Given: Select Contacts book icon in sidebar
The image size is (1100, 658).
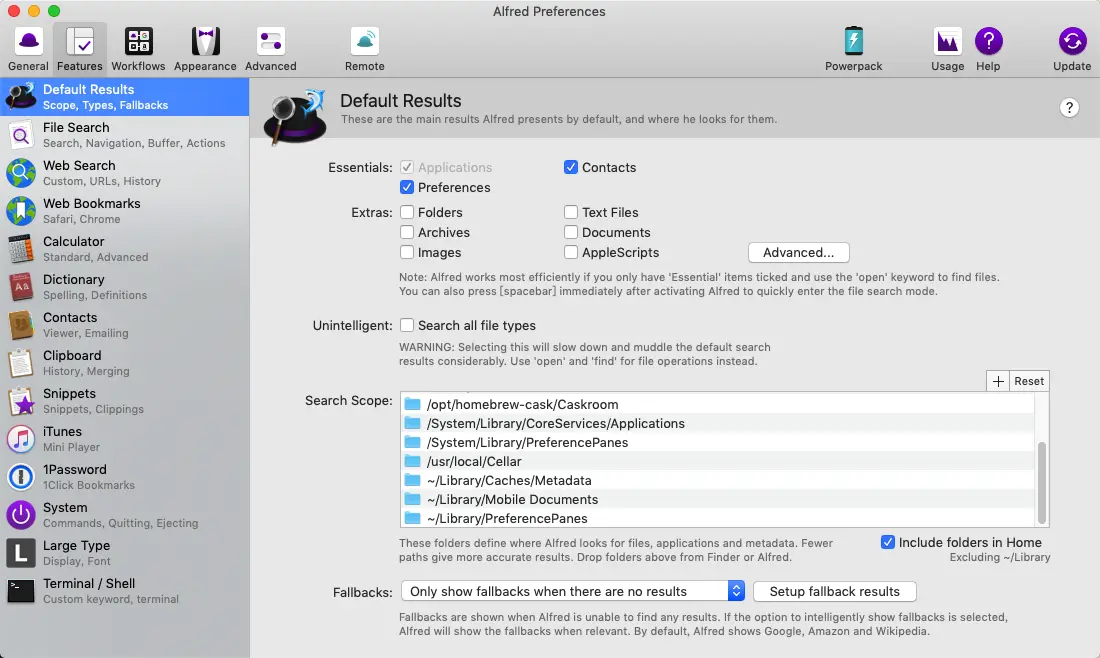Looking at the screenshot, I should point(21,325).
